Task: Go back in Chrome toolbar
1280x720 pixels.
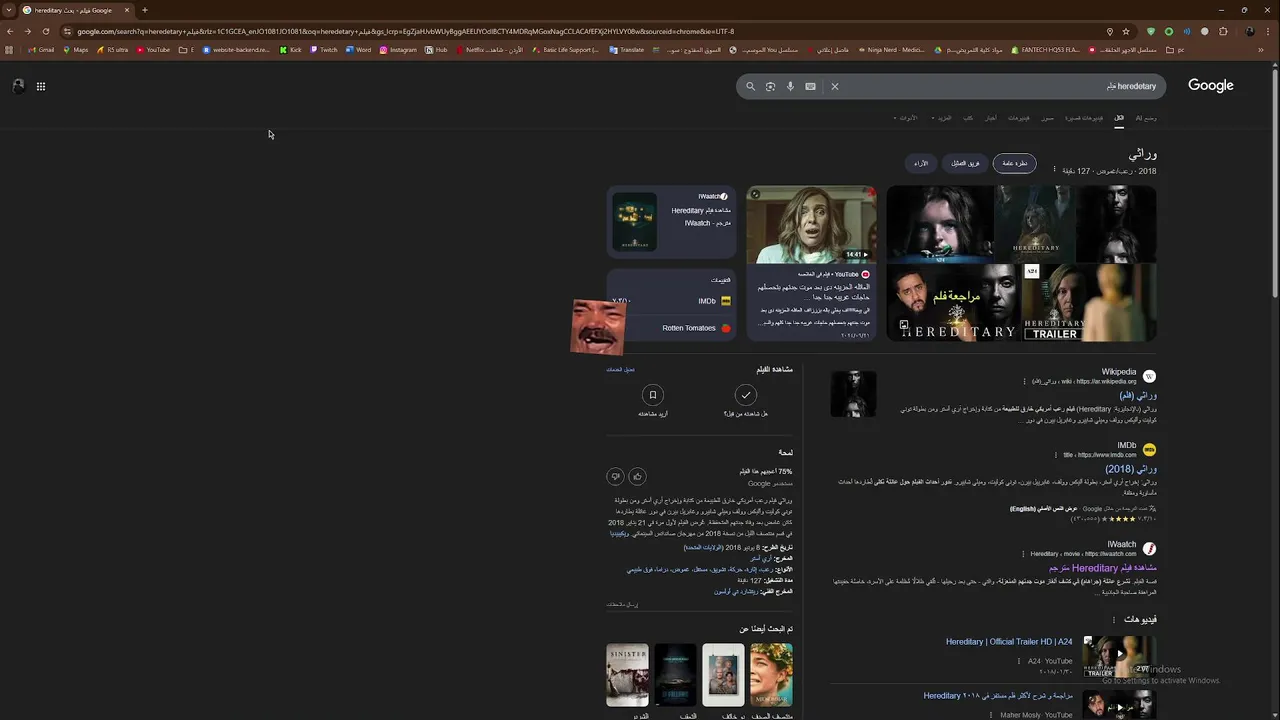Action: tap(9, 31)
